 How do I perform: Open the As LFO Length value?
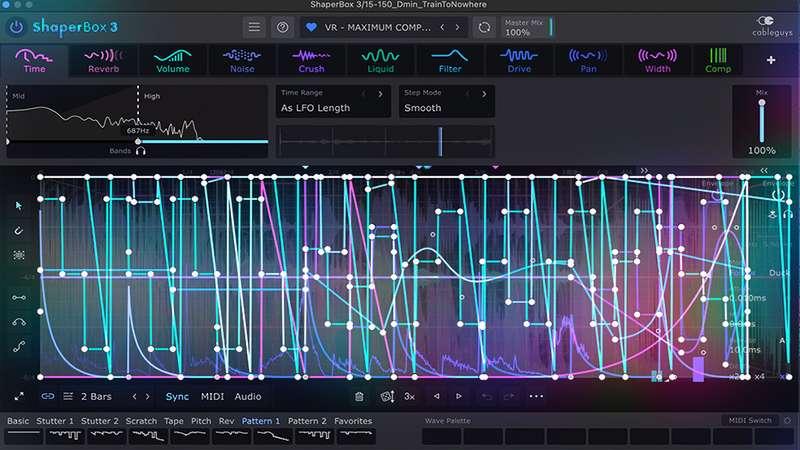(315, 108)
